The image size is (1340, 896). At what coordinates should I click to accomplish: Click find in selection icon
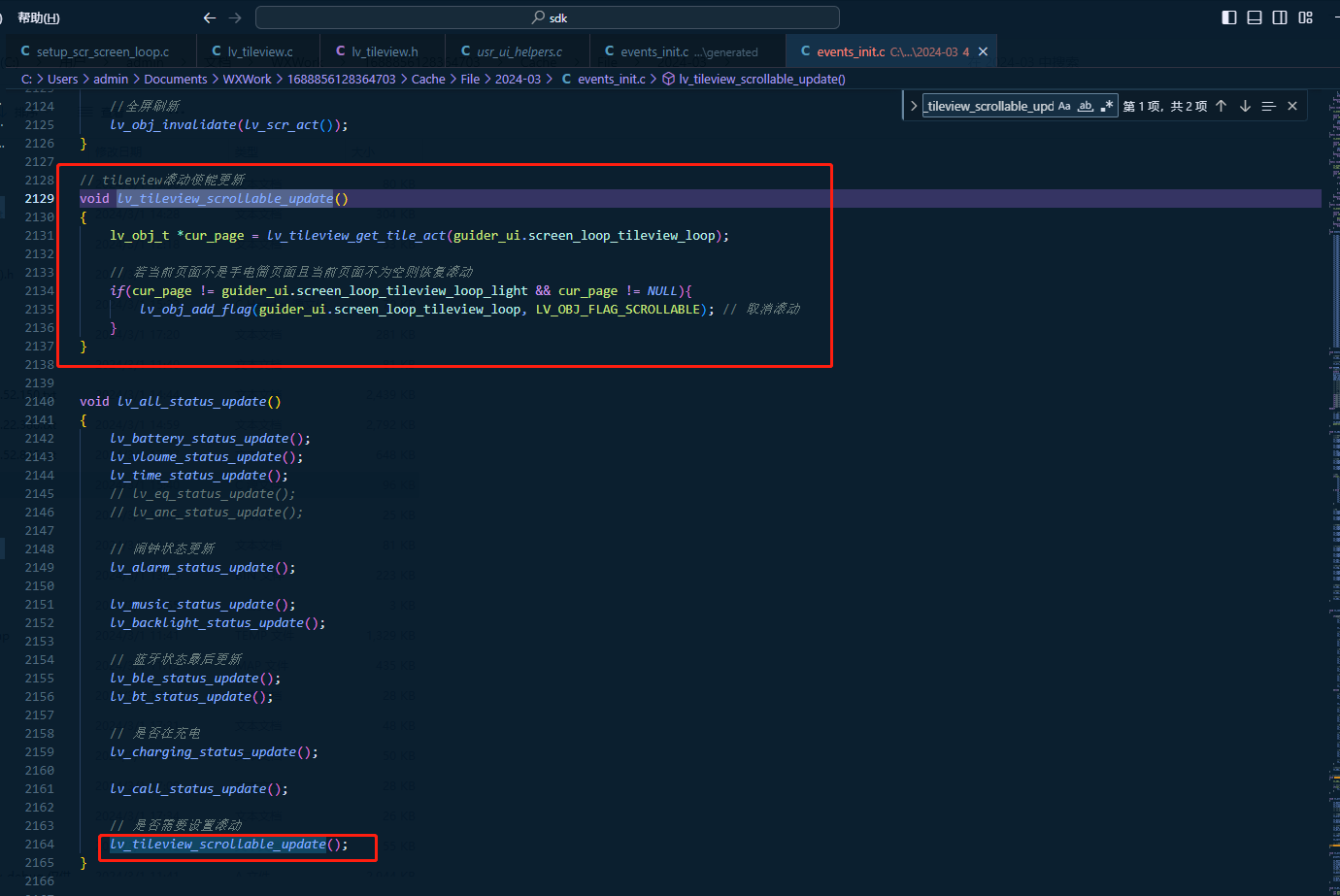[1268, 106]
